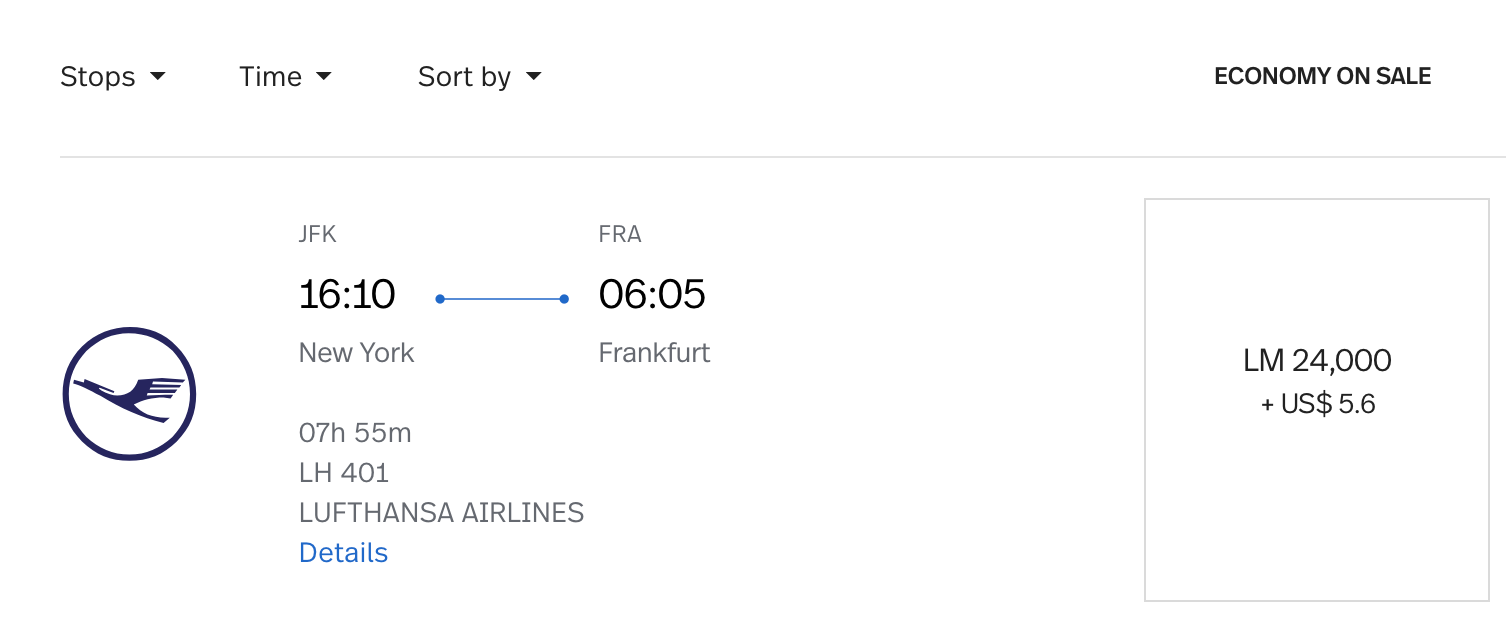Click the LUFTHANSA AIRLINES carrier name

(441, 513)
